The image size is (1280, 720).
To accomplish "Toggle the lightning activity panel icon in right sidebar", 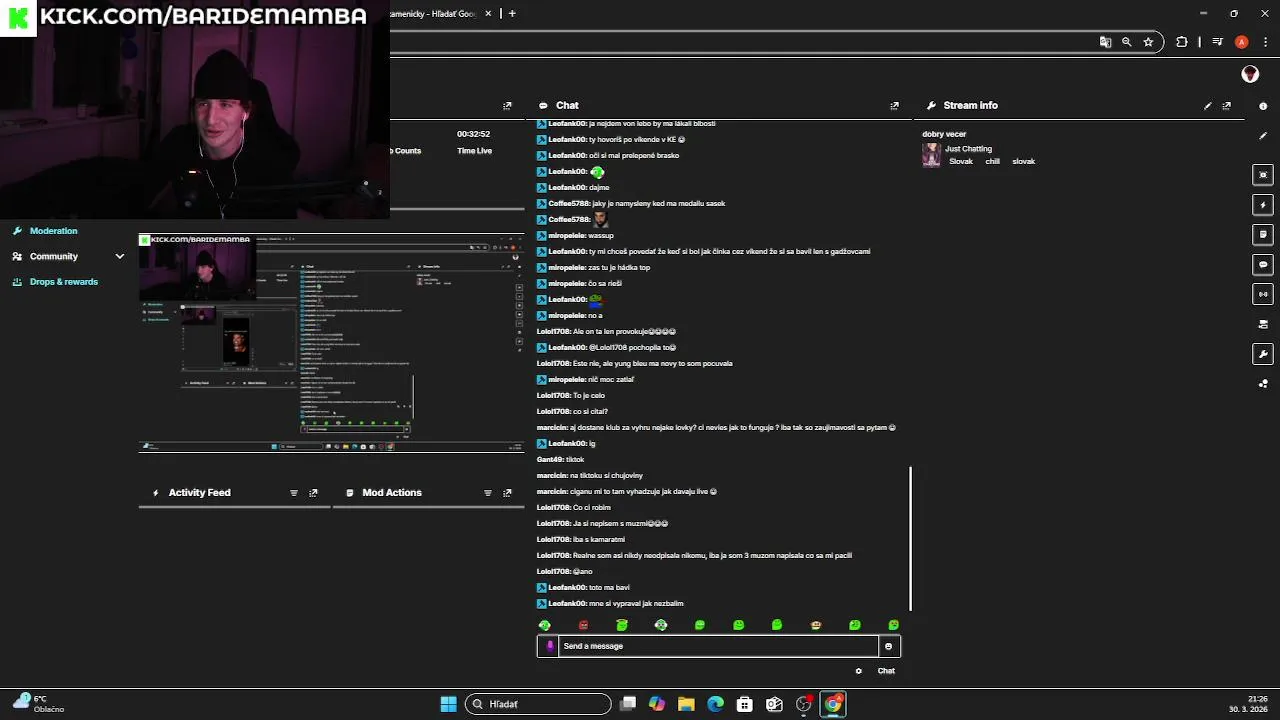I will [x=1263, y=205].
